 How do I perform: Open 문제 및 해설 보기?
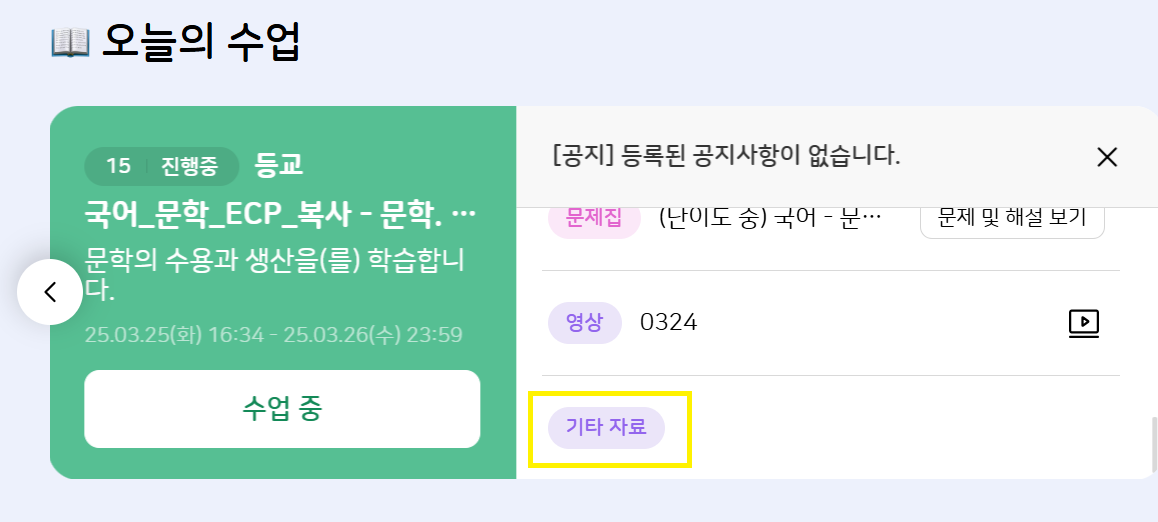pyautogui.click(x=1011, y=217)
